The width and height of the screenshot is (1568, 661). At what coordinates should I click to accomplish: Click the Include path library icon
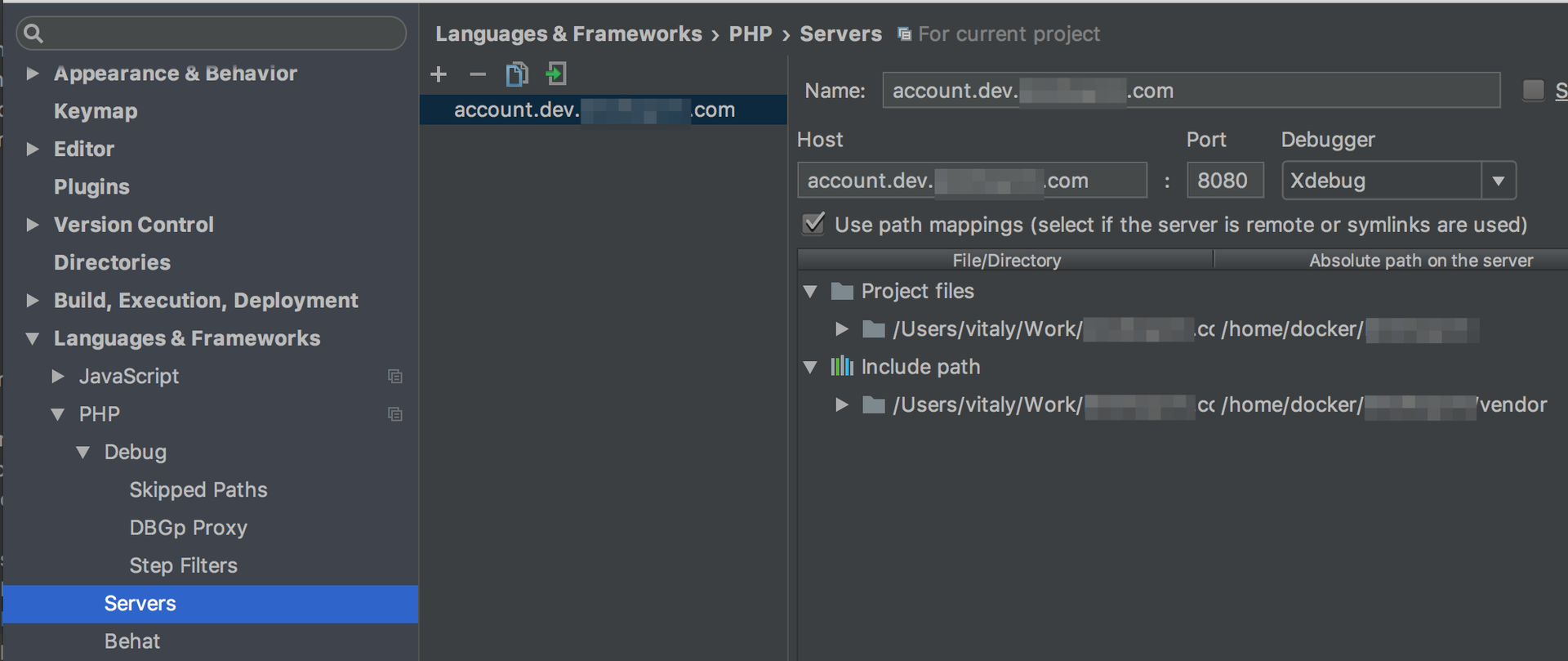(x=842, y=366)
